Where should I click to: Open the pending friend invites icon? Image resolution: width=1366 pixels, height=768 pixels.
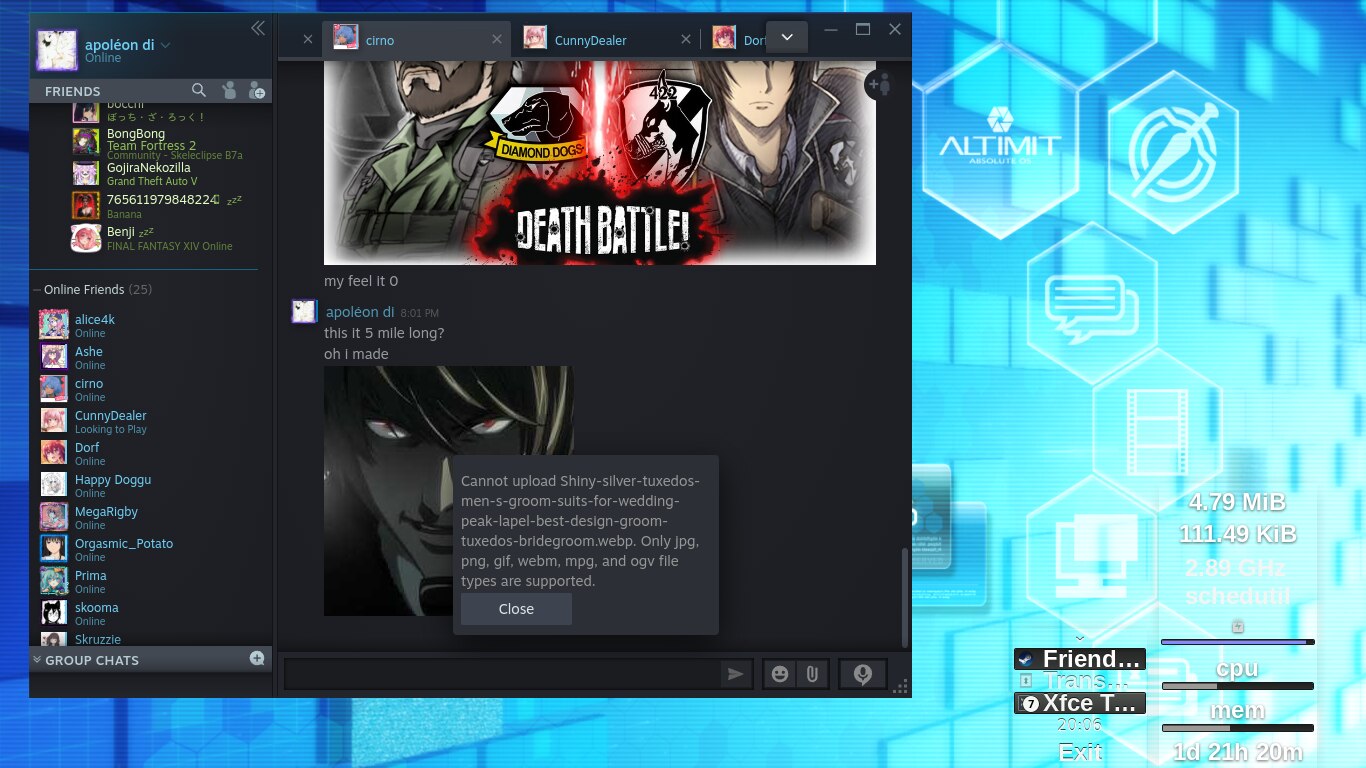pyautogui.click(x=229, y=91)
